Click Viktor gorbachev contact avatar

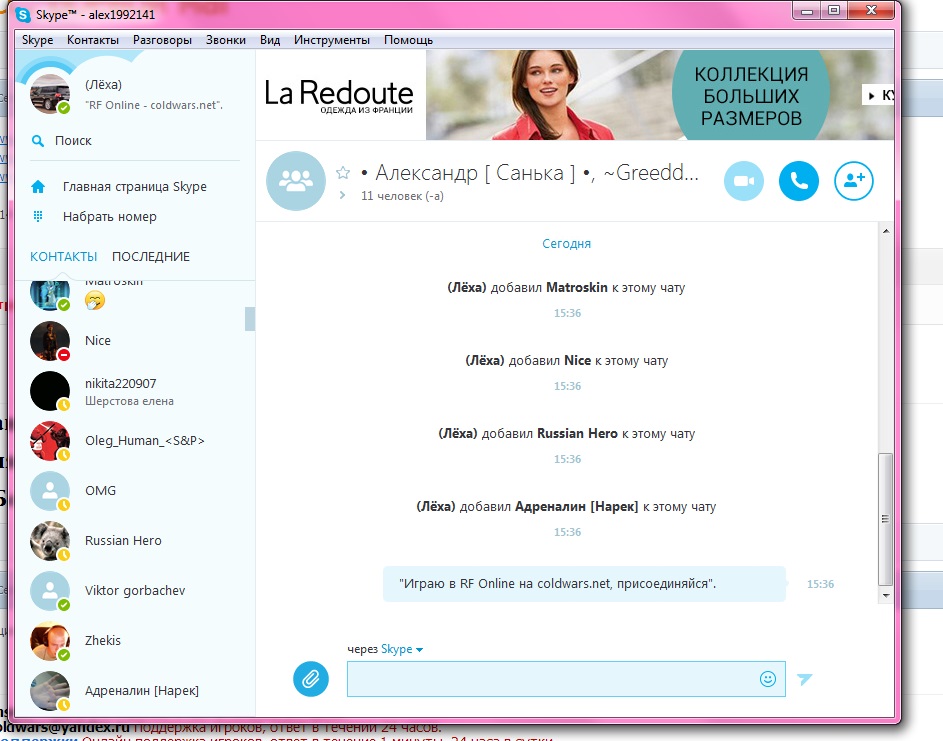coord(50,591)
